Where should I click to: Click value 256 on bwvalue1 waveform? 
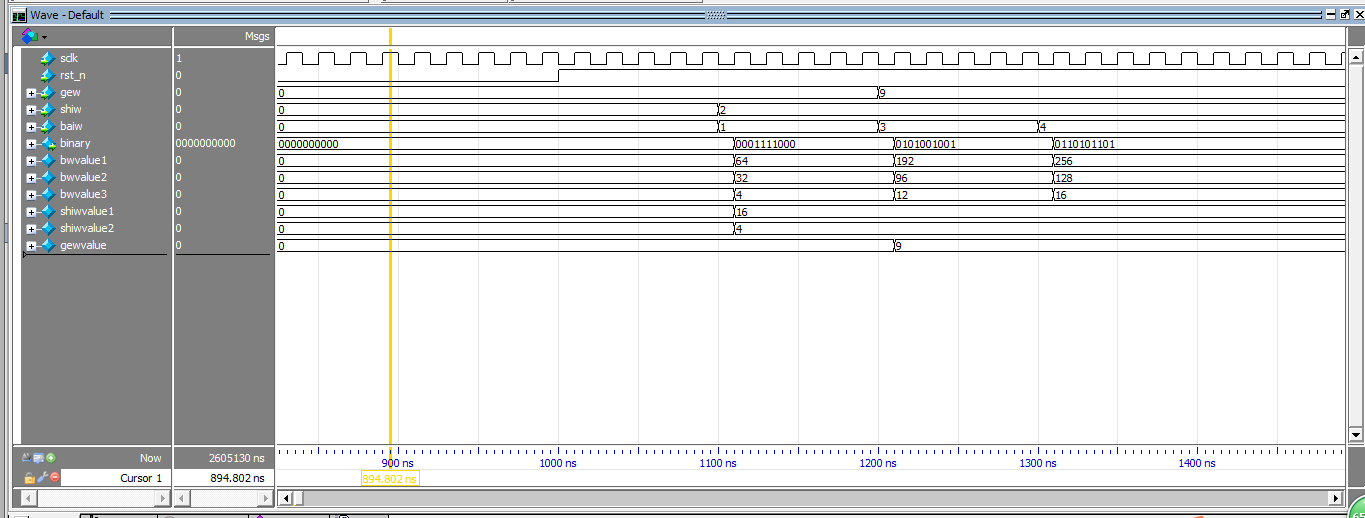click(x=1065, y=161)
